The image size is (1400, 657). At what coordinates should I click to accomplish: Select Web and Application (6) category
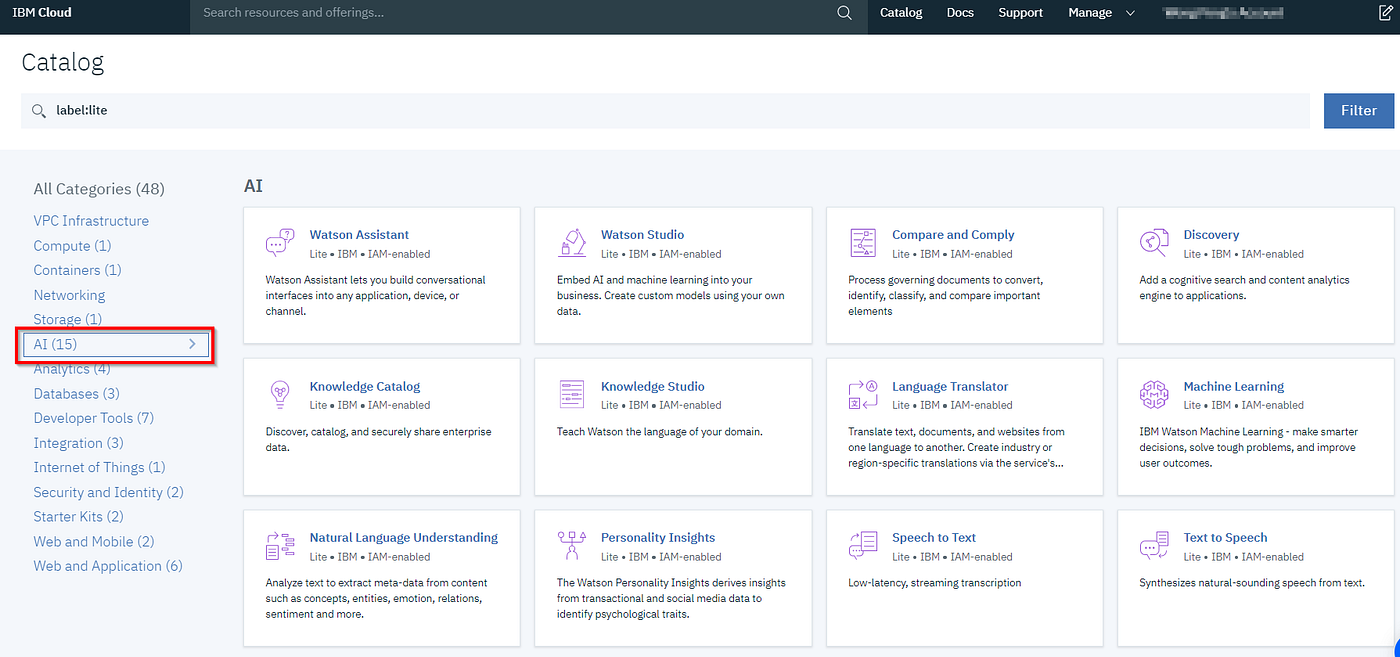coord(108,566)
